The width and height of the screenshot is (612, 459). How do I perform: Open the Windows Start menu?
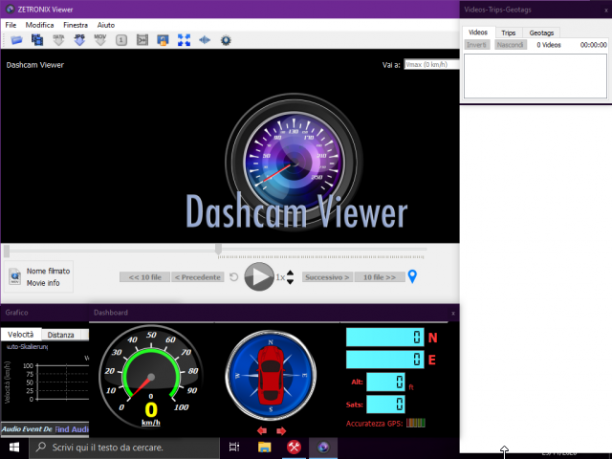click(x=14, y=447)
